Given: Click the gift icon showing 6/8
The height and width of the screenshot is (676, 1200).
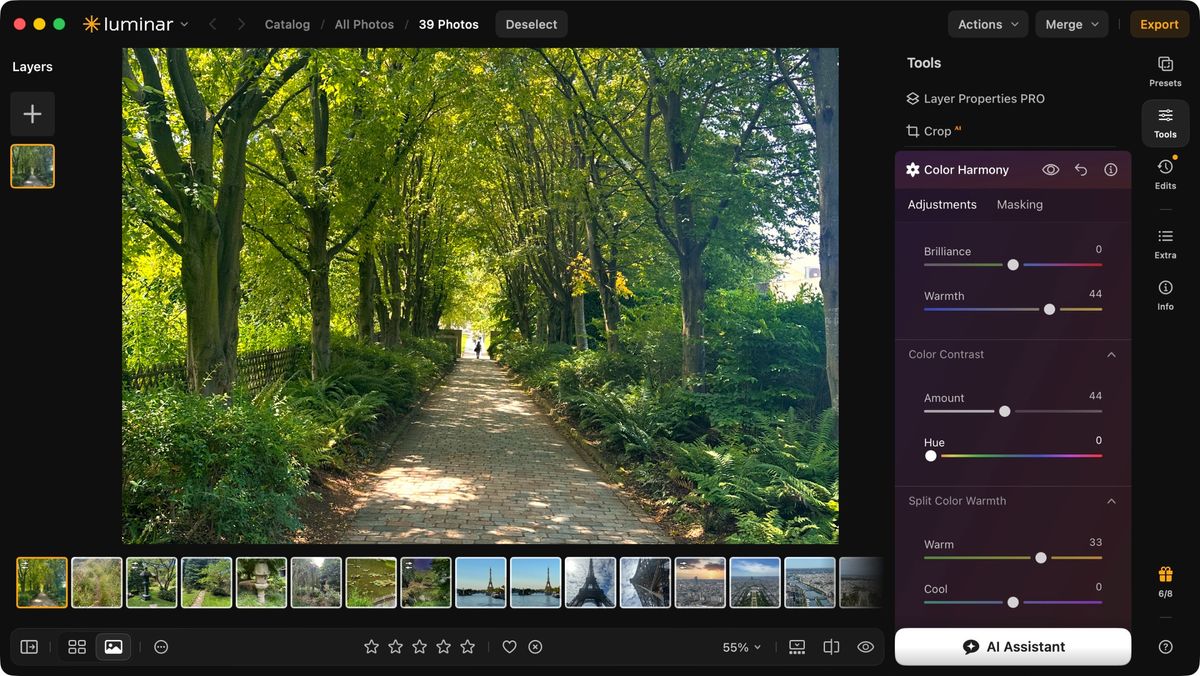Looking at the screenshot, I should click(1165, 580).
